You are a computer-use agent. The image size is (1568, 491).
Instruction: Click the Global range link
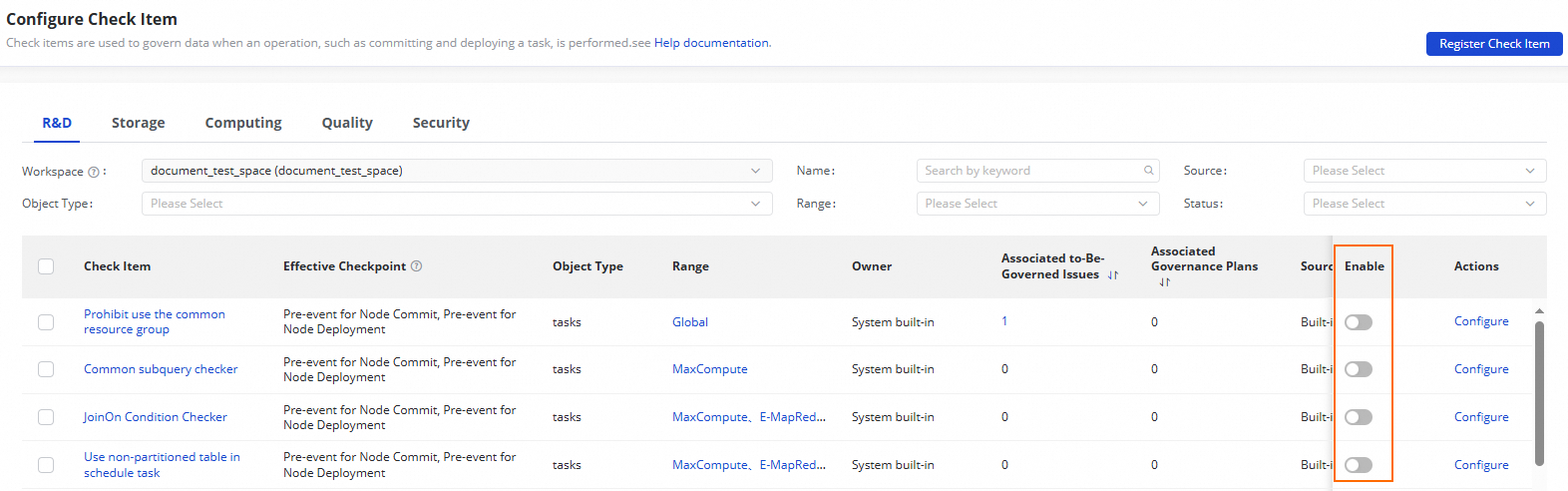coord(690,322)
